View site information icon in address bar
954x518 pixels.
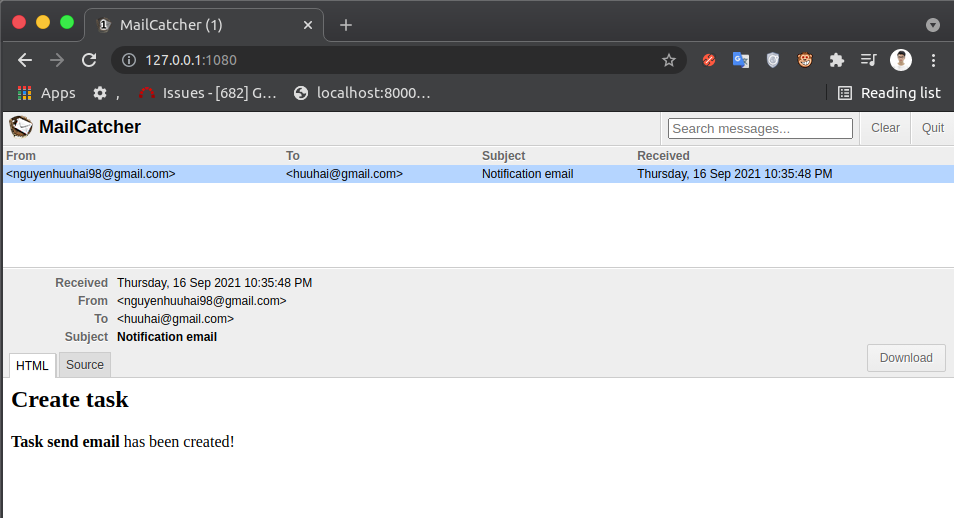point(129,60)
